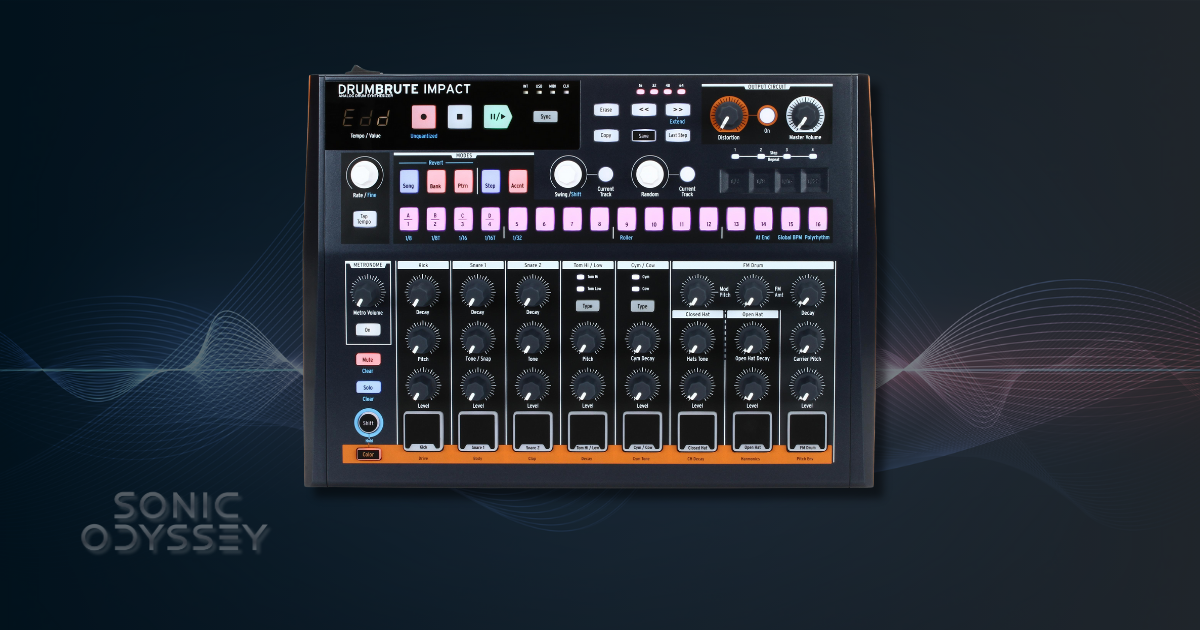
Task: Click the Cym Decay knob
Action: [x=642, y=337]
